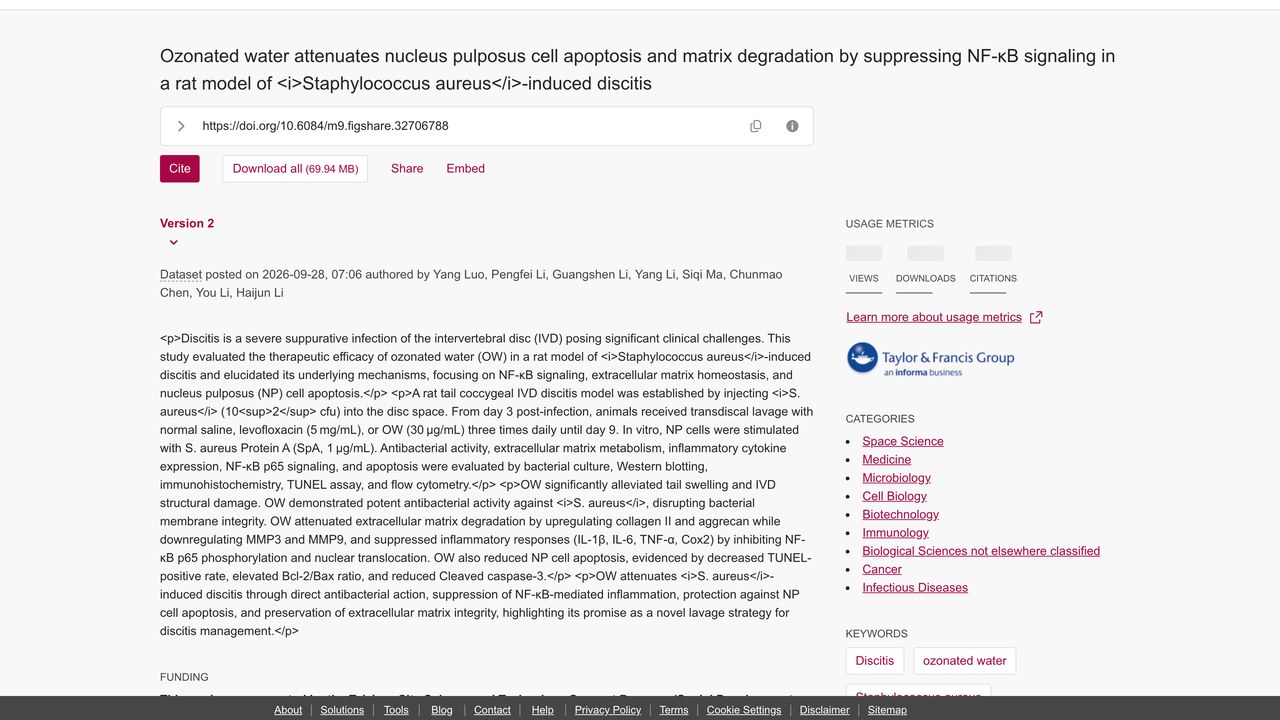Screen dimensions: 1280x720
Task: Open Cookie Settings in the footer
Action: (744, 710)
